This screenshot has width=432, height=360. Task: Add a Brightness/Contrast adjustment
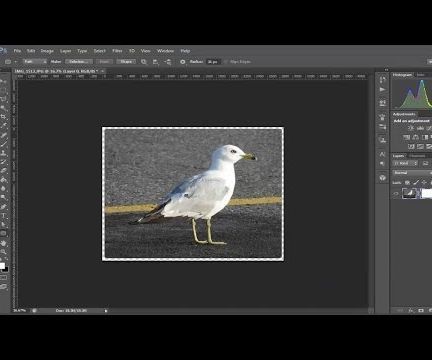pos(411,128)
